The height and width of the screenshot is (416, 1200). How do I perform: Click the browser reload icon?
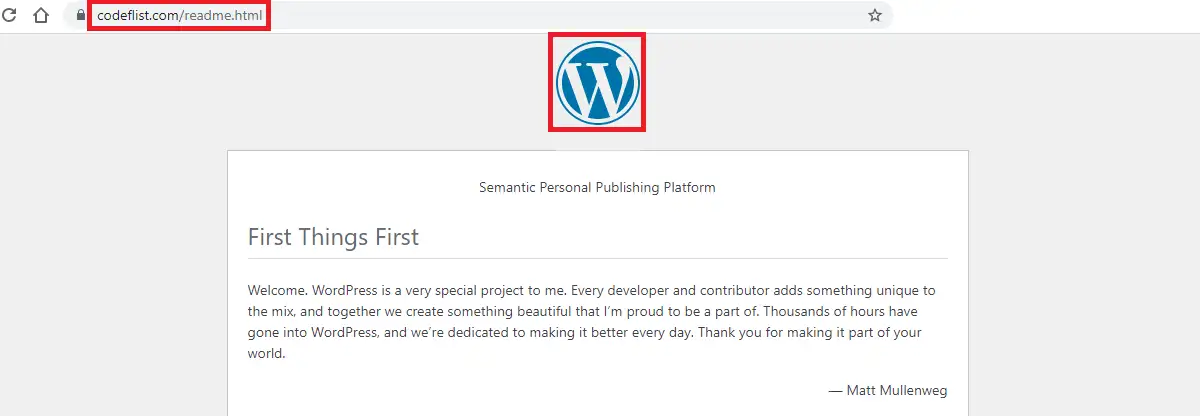[x=10, y=15]
